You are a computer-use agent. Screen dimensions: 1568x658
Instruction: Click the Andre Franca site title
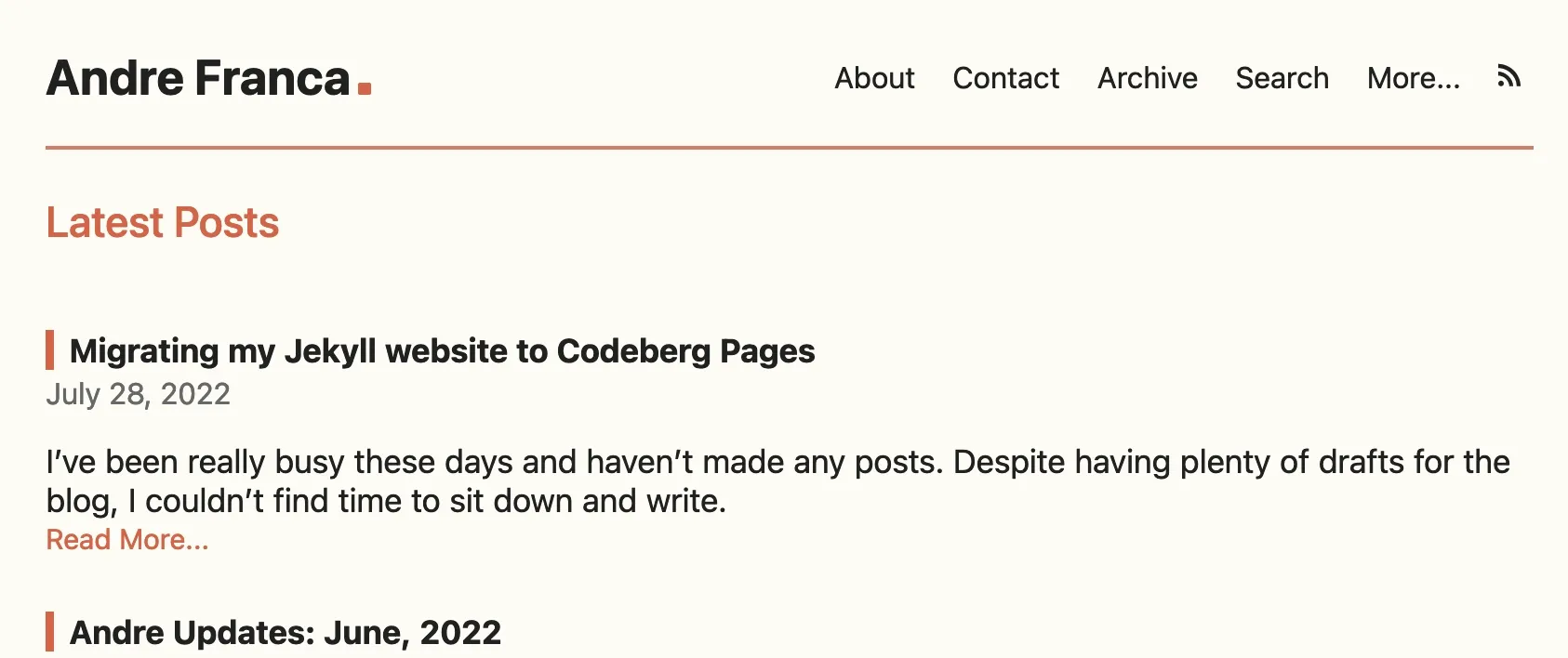pos(198,78)
